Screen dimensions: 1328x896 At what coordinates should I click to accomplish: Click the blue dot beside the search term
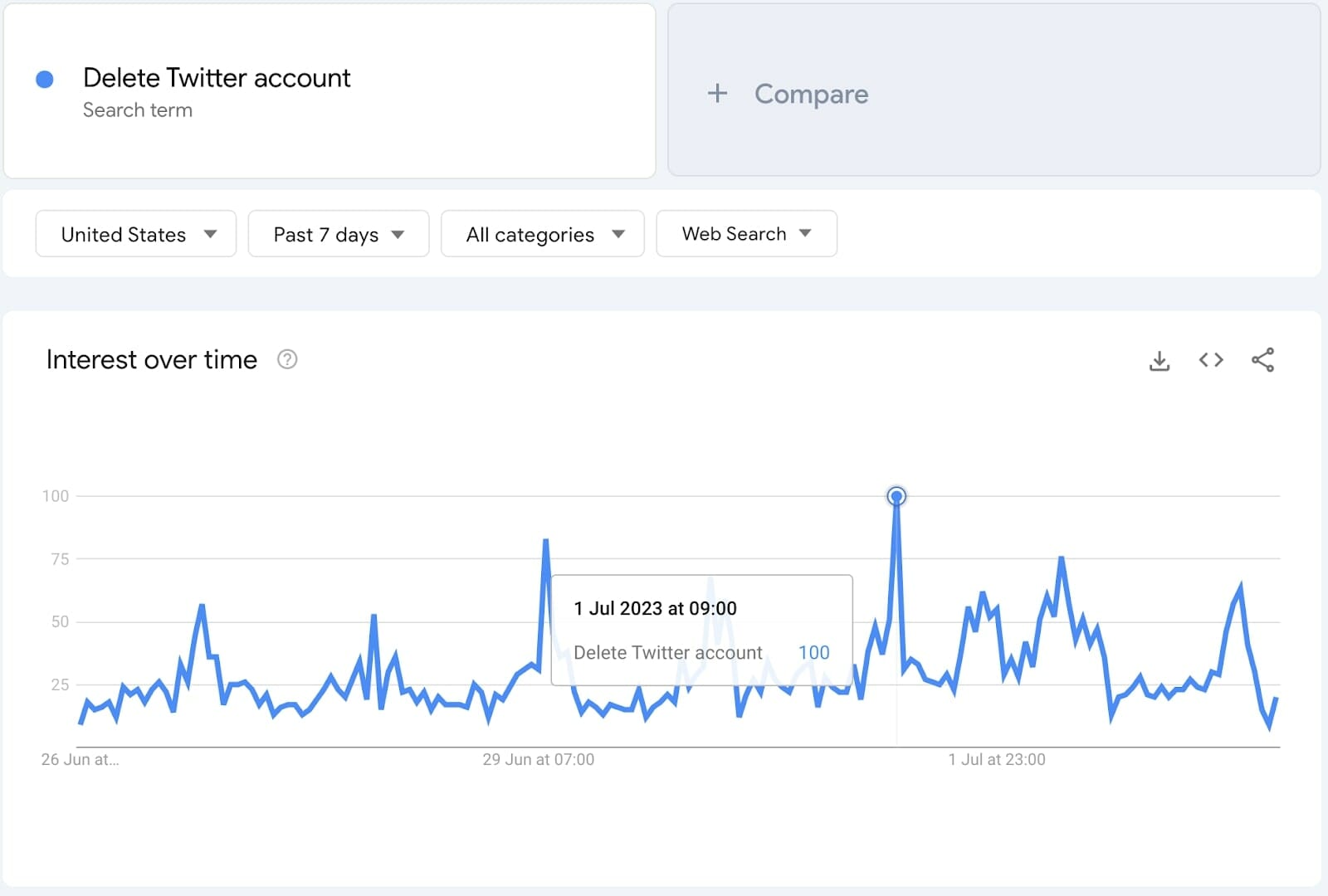[45, 80]
